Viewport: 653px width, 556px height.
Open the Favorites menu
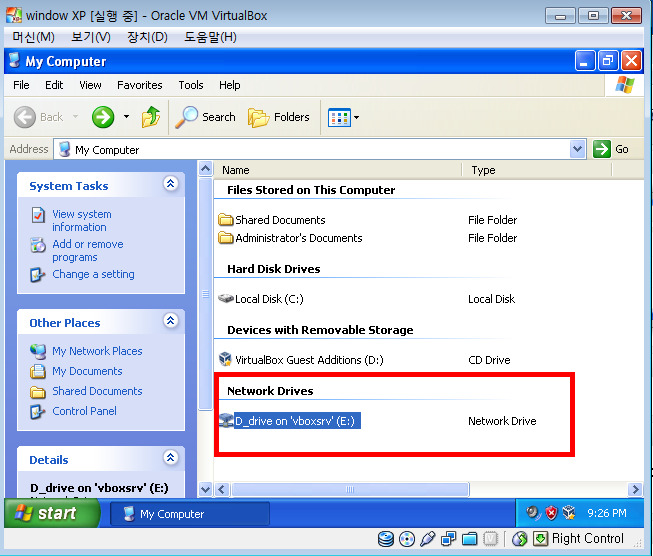(x=139, y=85)
